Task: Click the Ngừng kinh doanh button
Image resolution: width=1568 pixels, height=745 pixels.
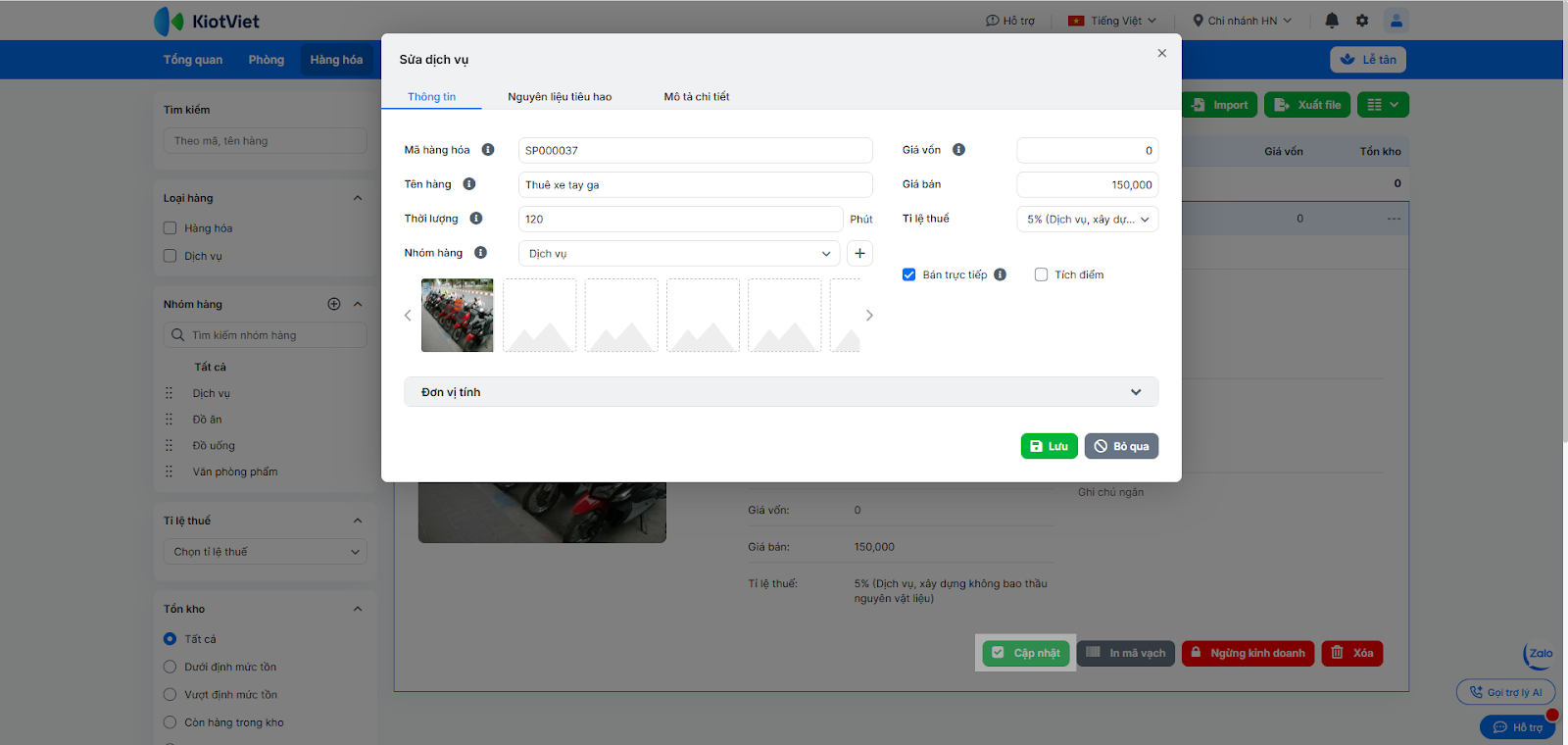Action: point(1248,653)
